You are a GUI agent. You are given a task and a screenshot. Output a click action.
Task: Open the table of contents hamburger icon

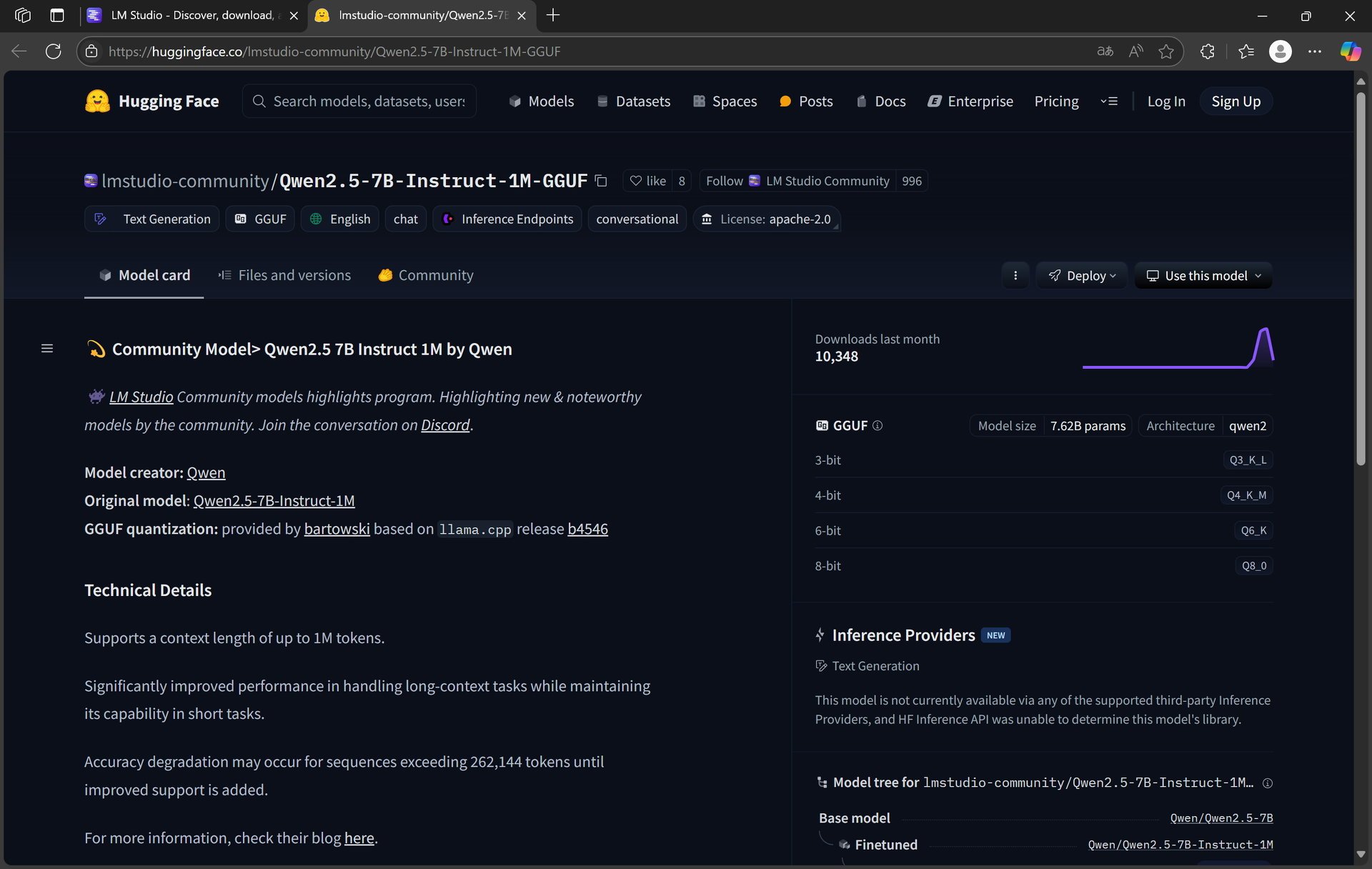point(47,349)
